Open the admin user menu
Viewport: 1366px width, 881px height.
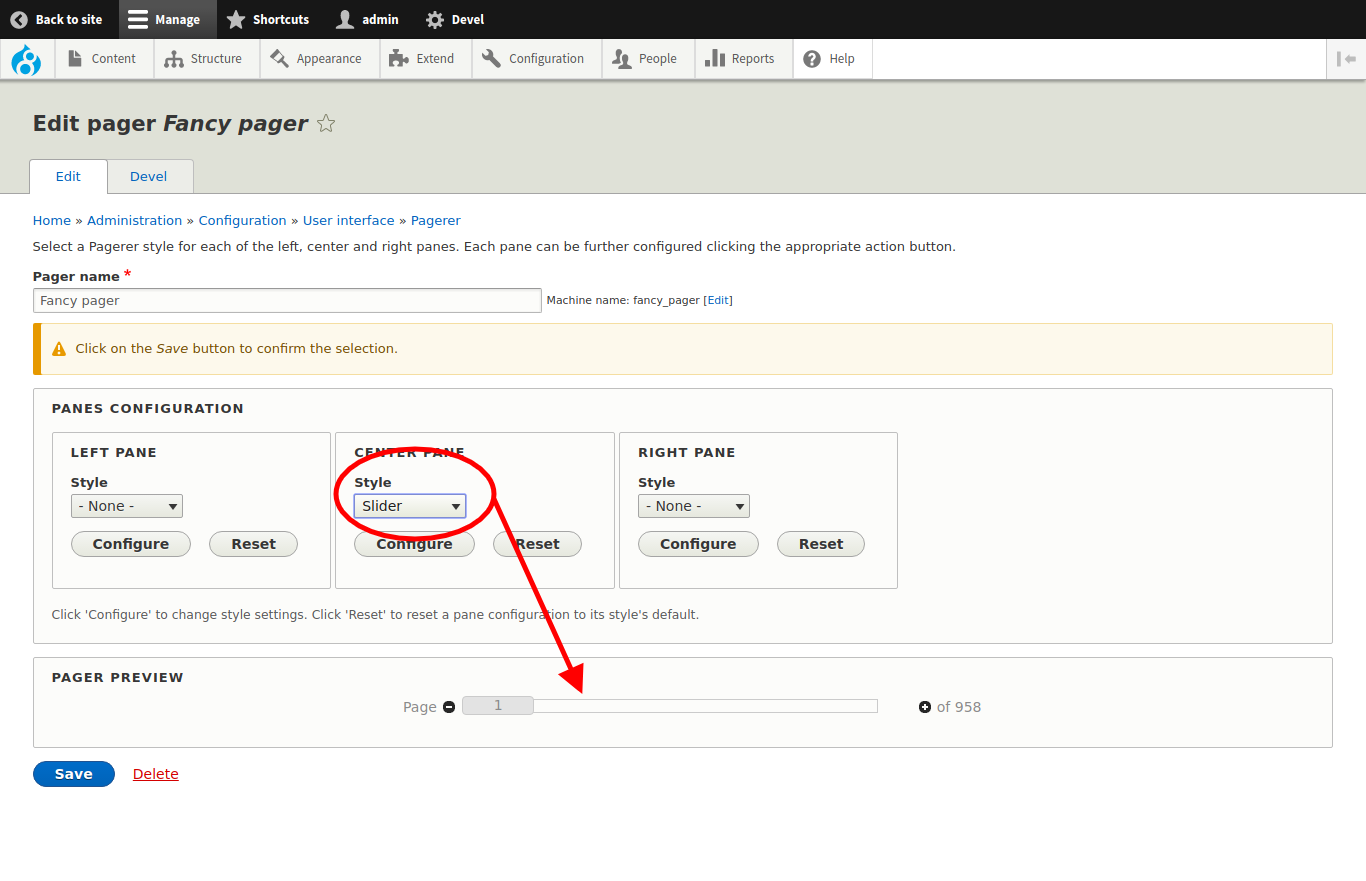pyautogui.click(x=367, y=19)
